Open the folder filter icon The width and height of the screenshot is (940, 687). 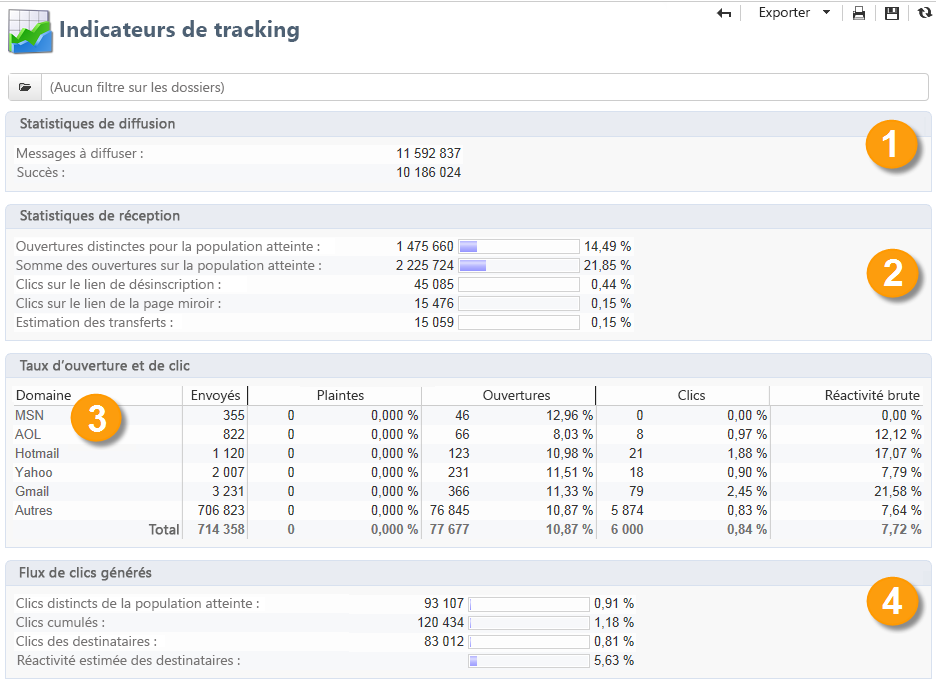coord(25,87)
